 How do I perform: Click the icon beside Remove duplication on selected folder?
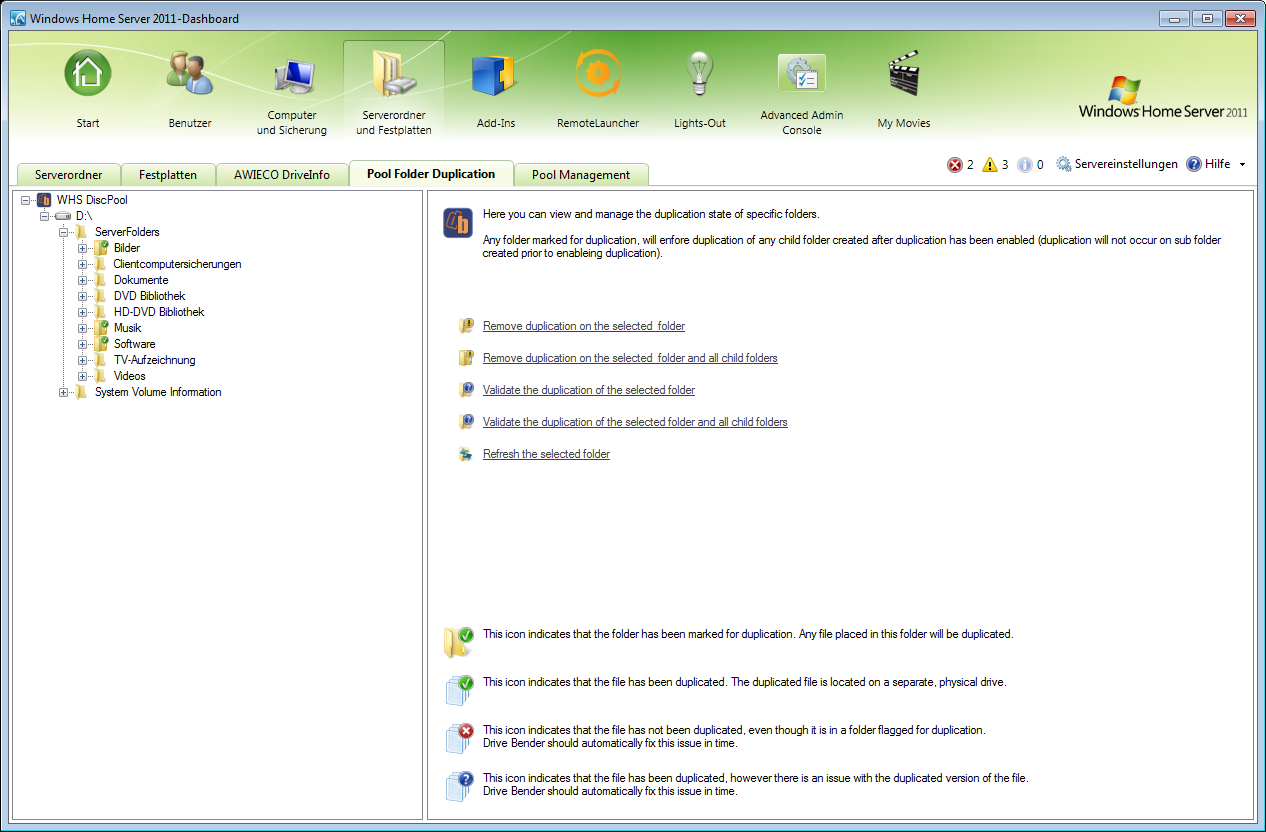[x=466, y=326]
